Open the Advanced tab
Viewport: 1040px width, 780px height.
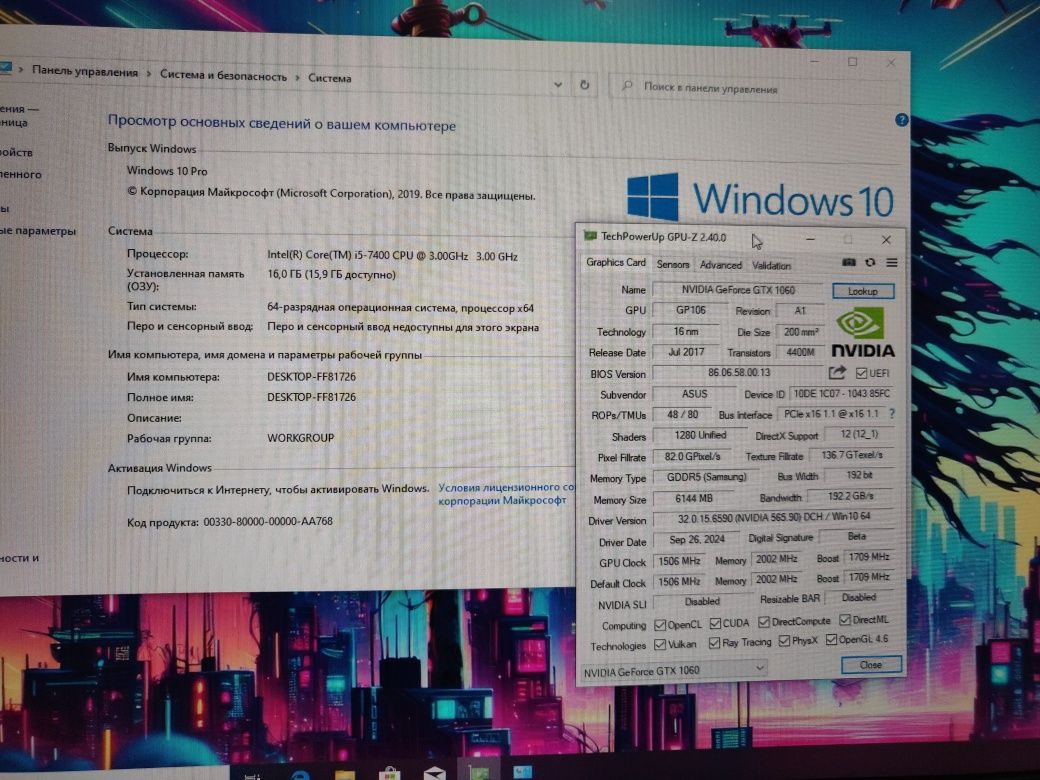pyautogui.click(x=720, y=265)
